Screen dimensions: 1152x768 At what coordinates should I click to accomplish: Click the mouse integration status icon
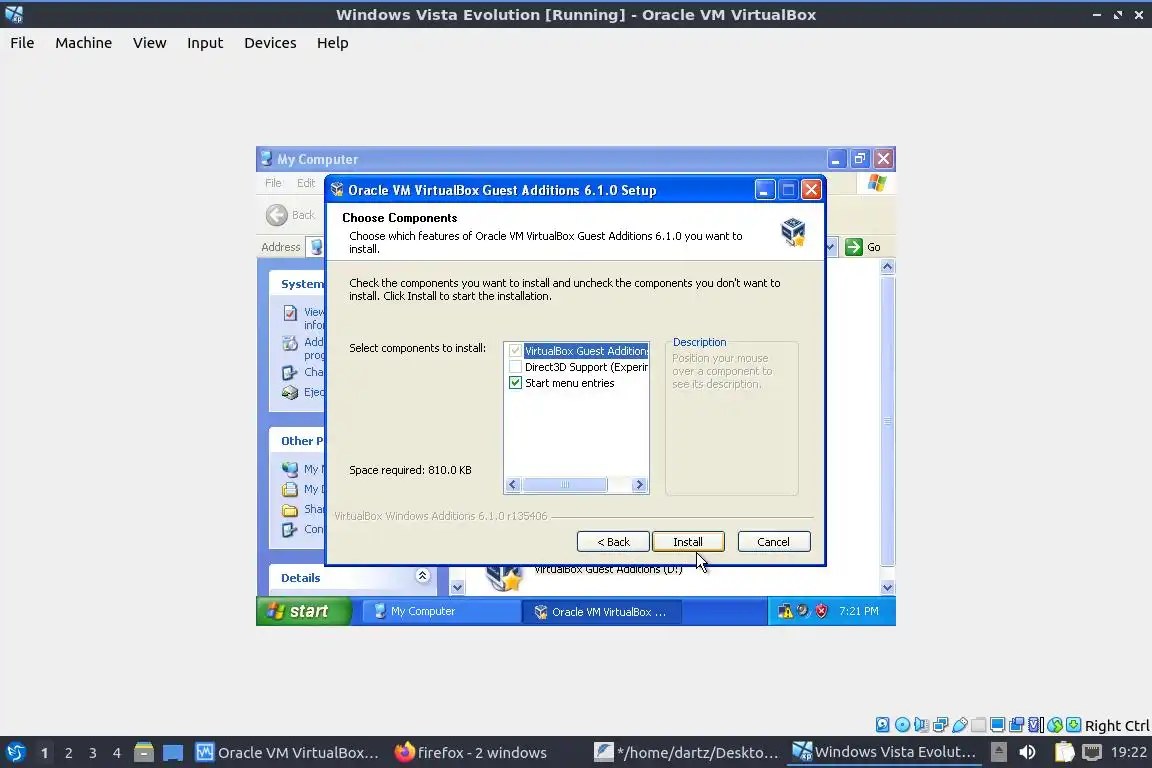click(x=1055, y=725)
